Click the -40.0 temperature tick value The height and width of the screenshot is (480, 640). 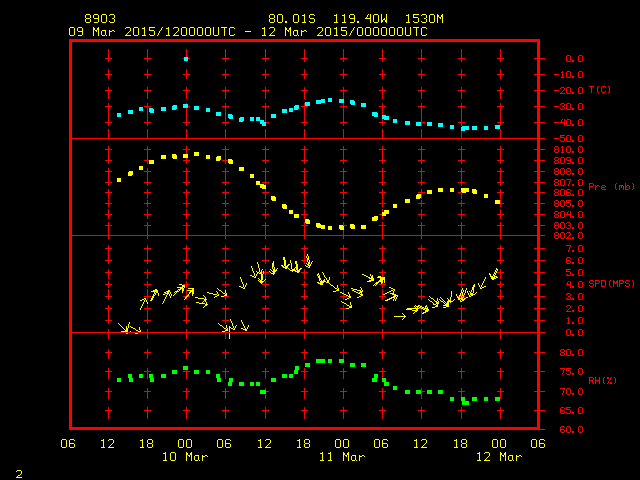pyautogui.click(x=569, y=122)
